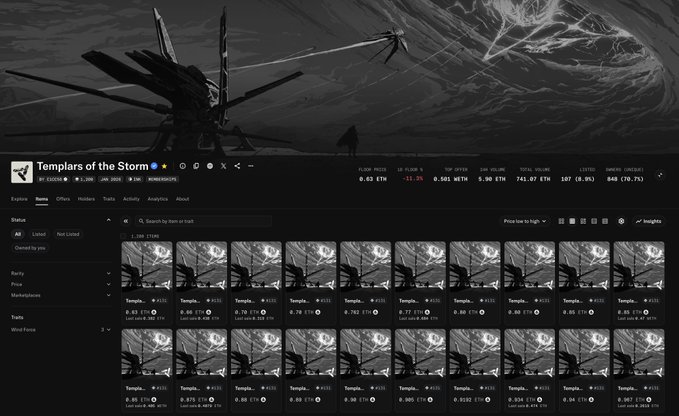This screenshot has width=679, height=416.
Task: Click marketplace icon beside 0.66 ETH price
Action: pos(208,312)
